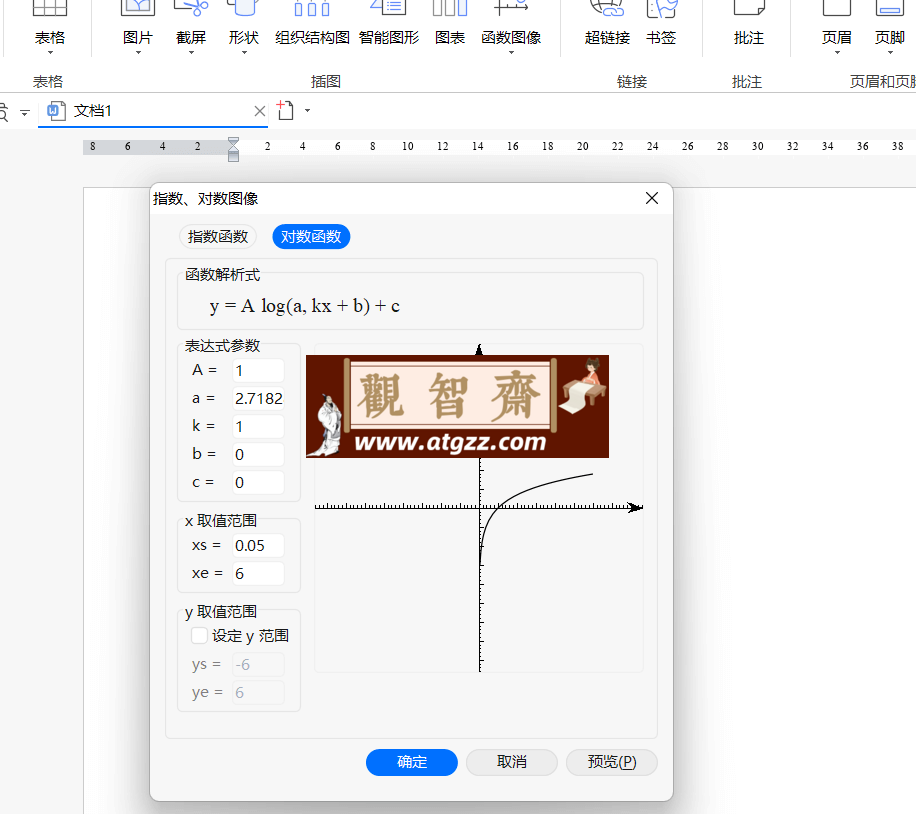Open the 页眉 header tool
The height and width of the screenshot is (814, 917).
click(837, 23)
